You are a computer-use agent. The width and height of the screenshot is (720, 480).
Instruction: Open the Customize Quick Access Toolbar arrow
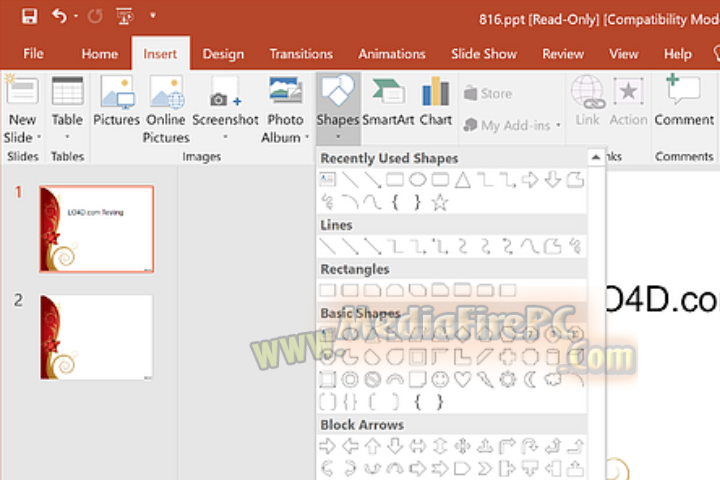153,16
